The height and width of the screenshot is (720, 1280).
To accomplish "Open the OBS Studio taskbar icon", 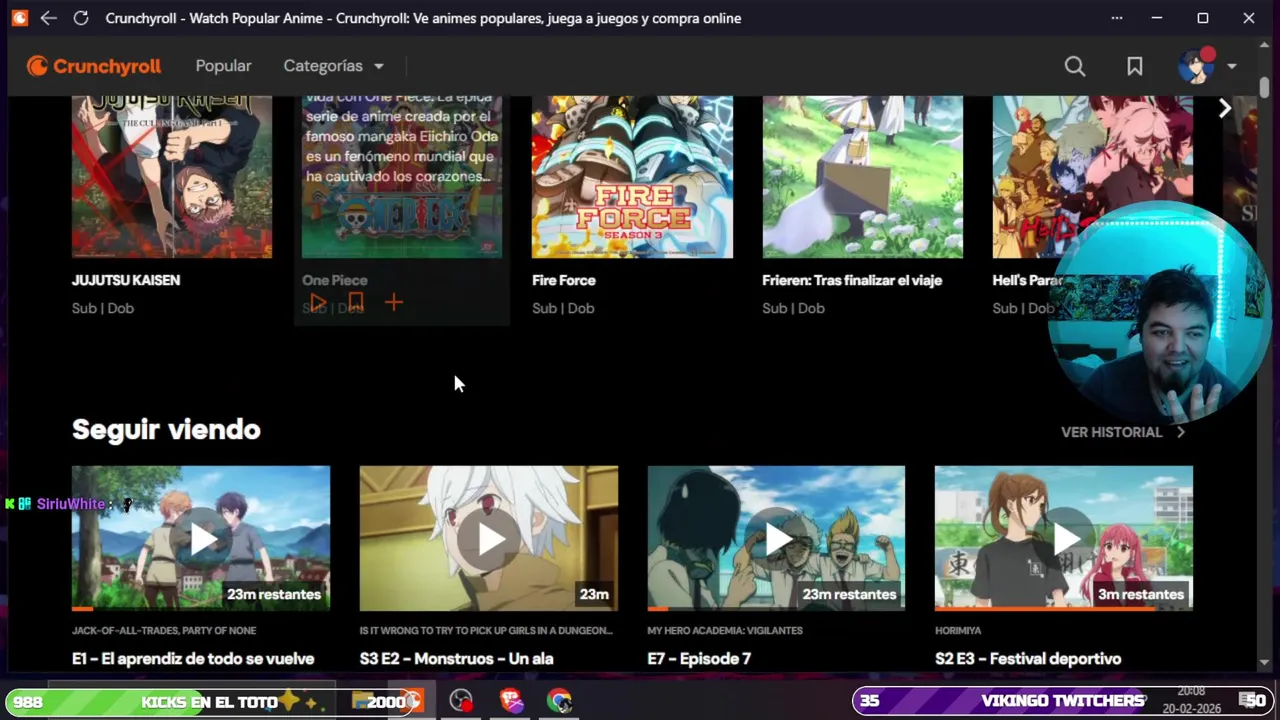I will (461, 701).
